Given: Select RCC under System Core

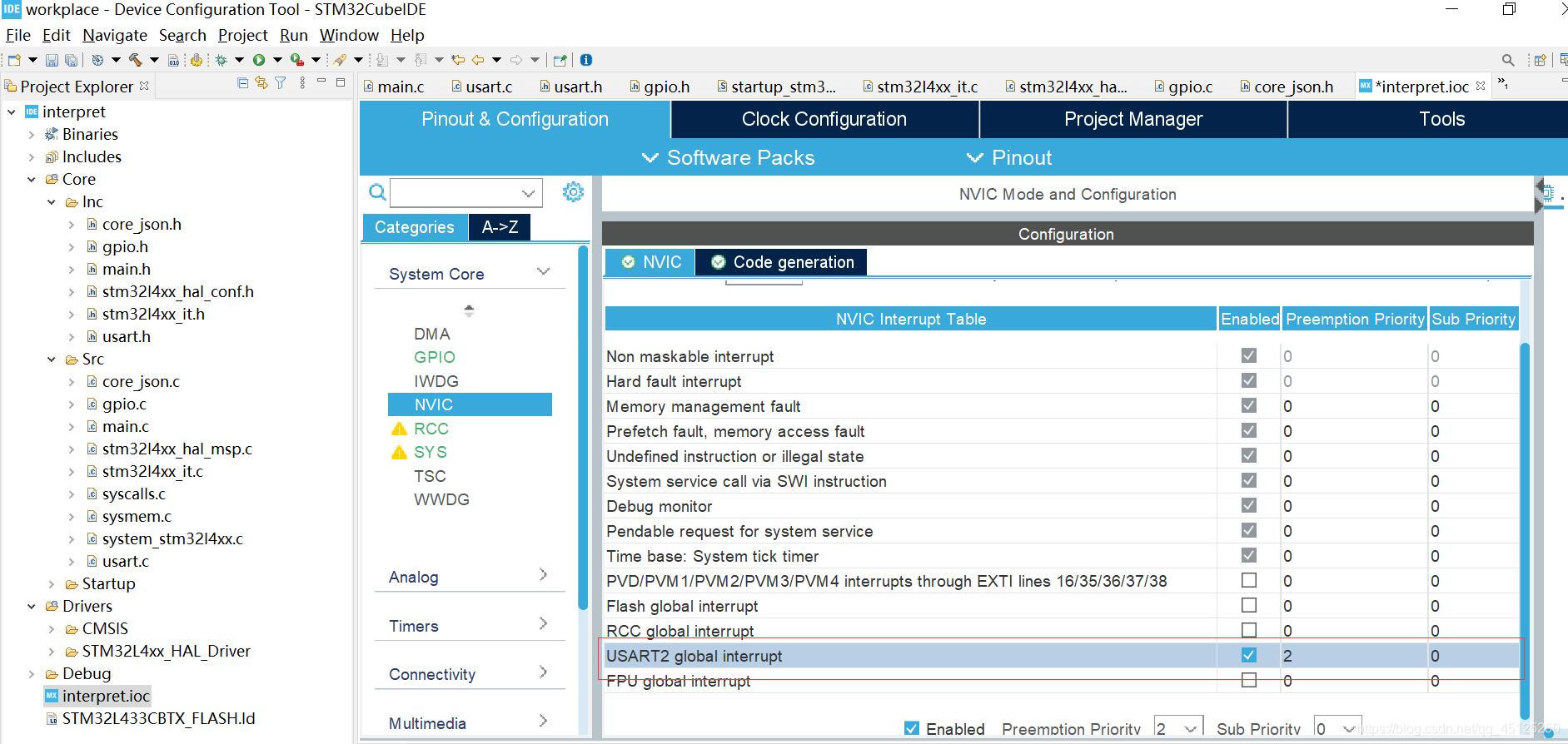Looking at the screenshot, I should coord(431,429).
